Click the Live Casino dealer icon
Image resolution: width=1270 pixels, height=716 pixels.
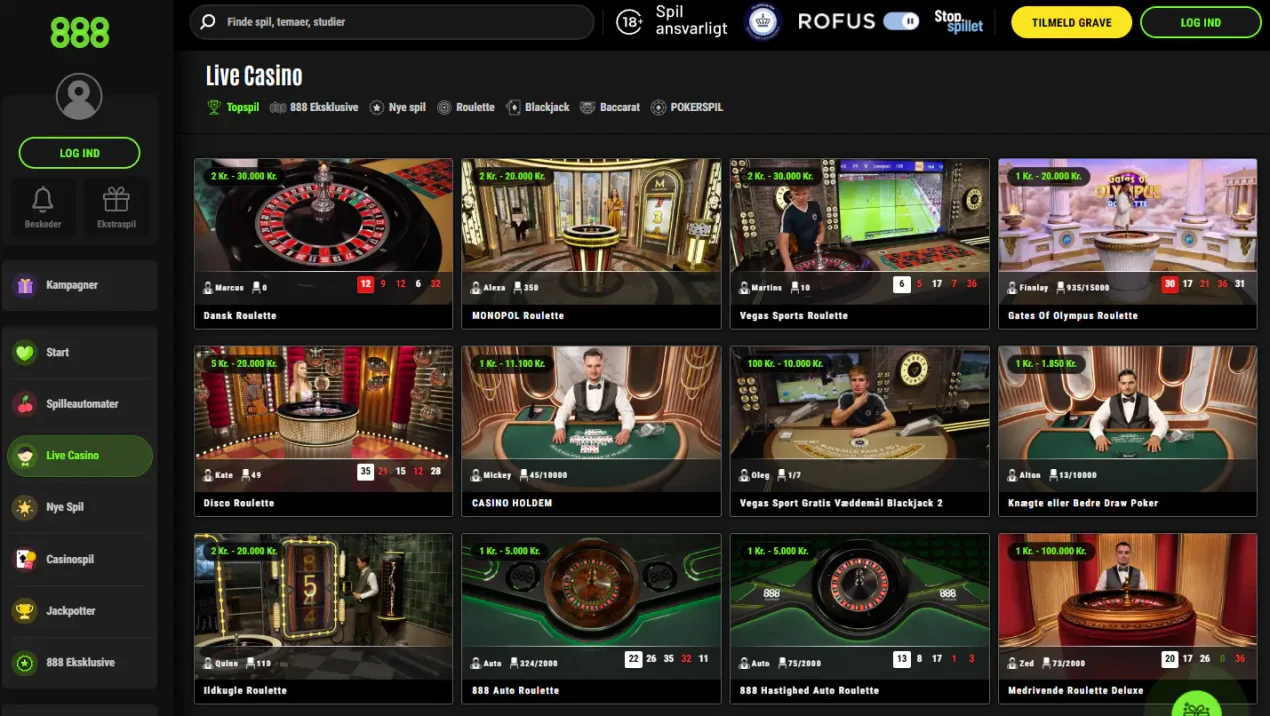click(25, 456)
